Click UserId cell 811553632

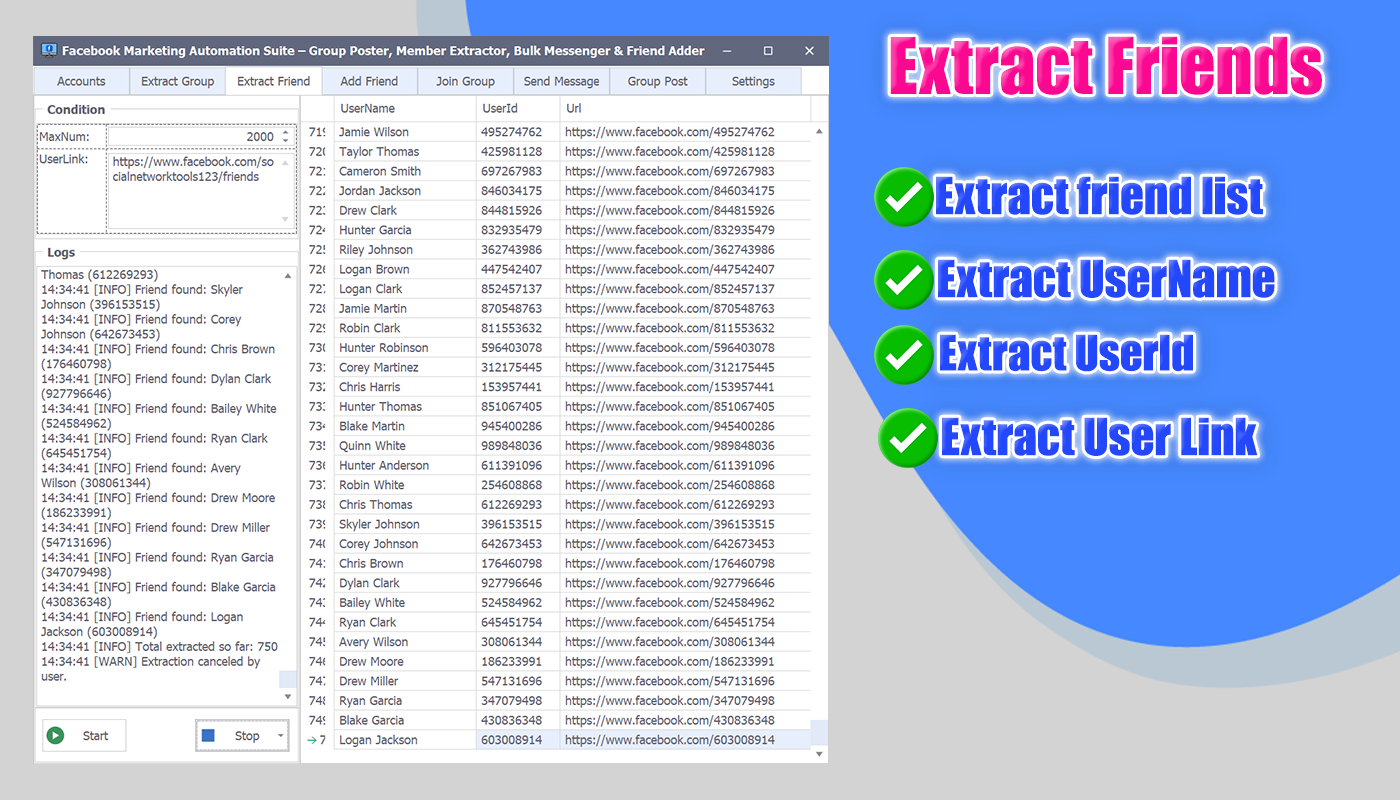518,328
